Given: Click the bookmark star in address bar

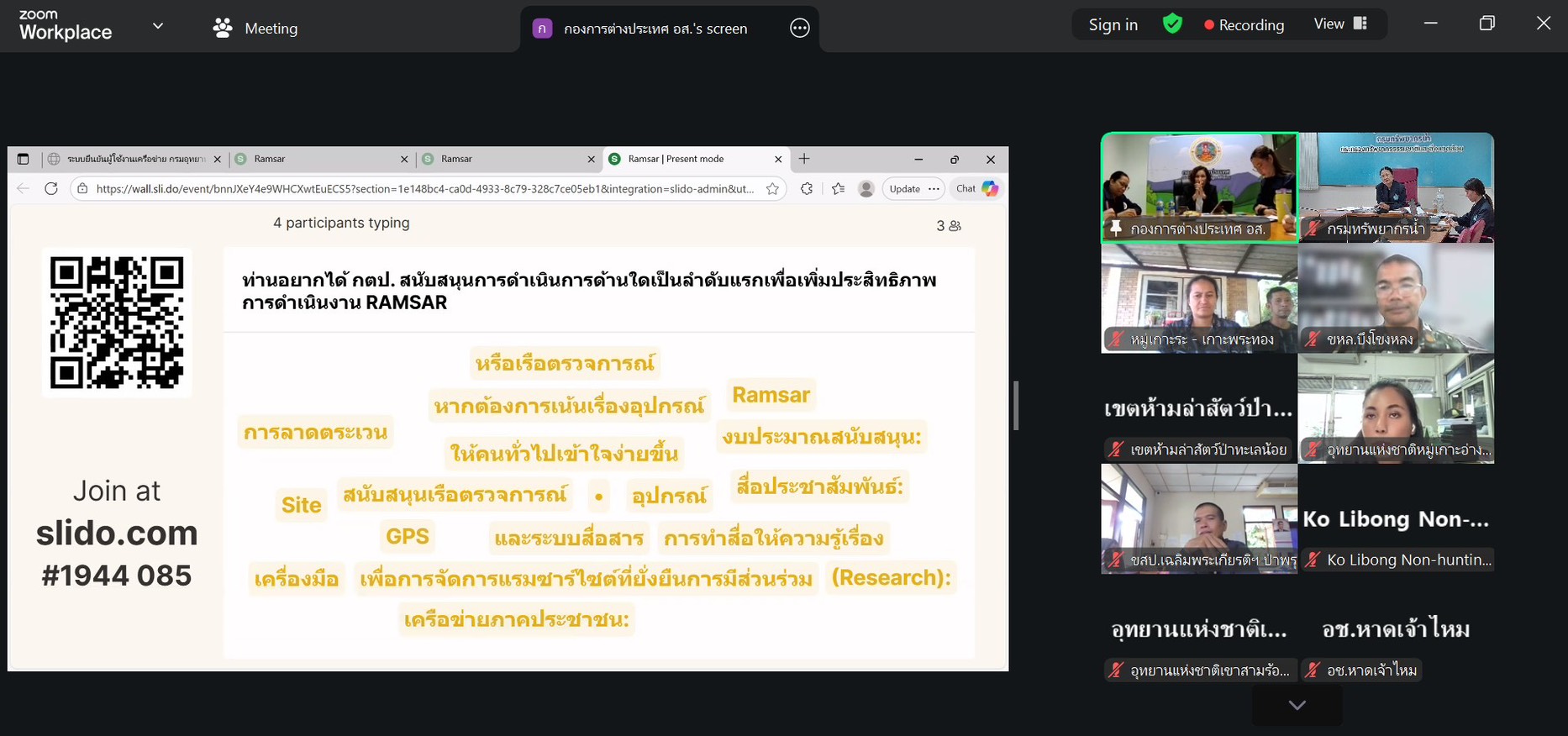Looking at the screenshot, I should (x=772, y=189).
